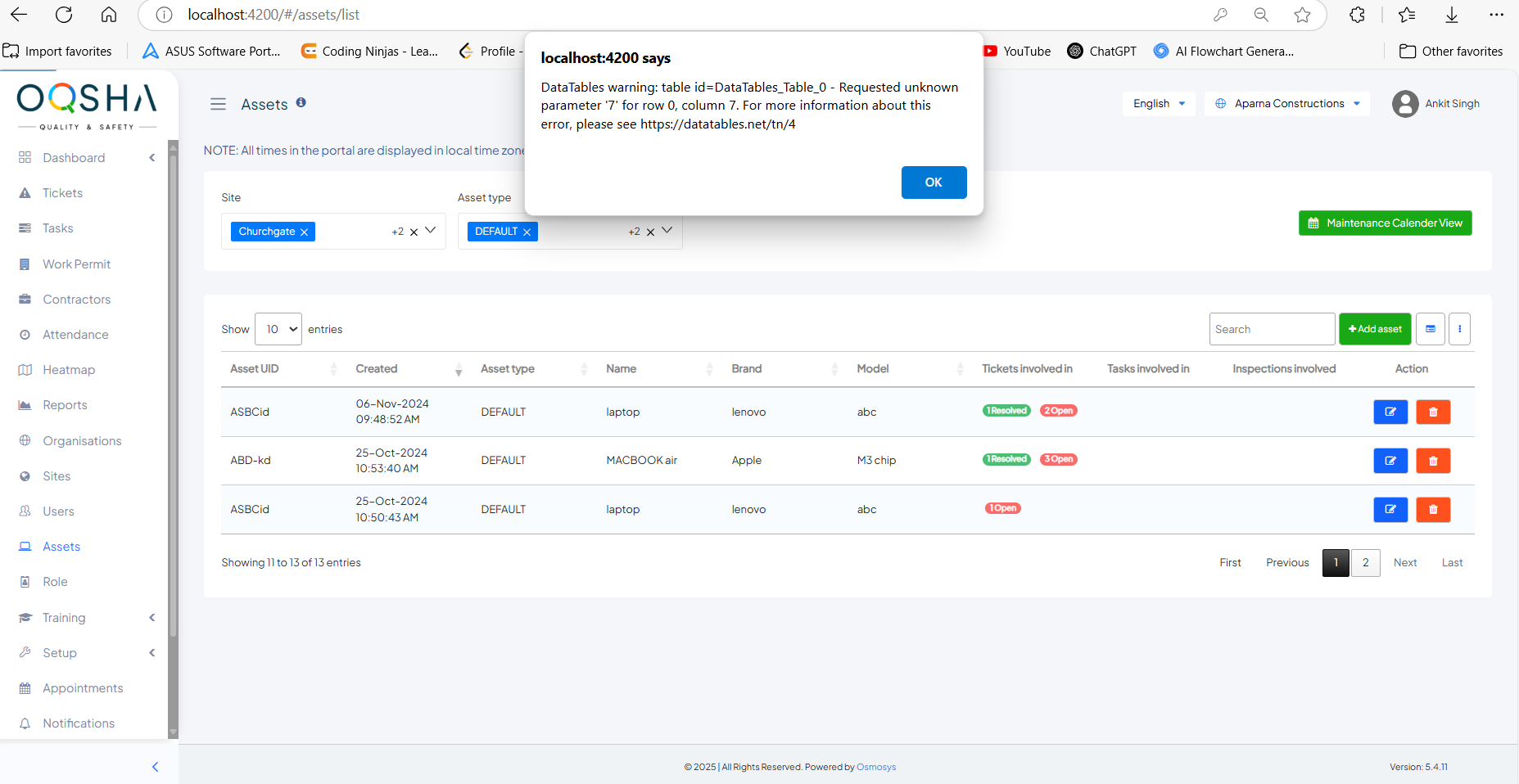
Task: Collapse the sidebar using bottom arrow
Action: [155, 767]
